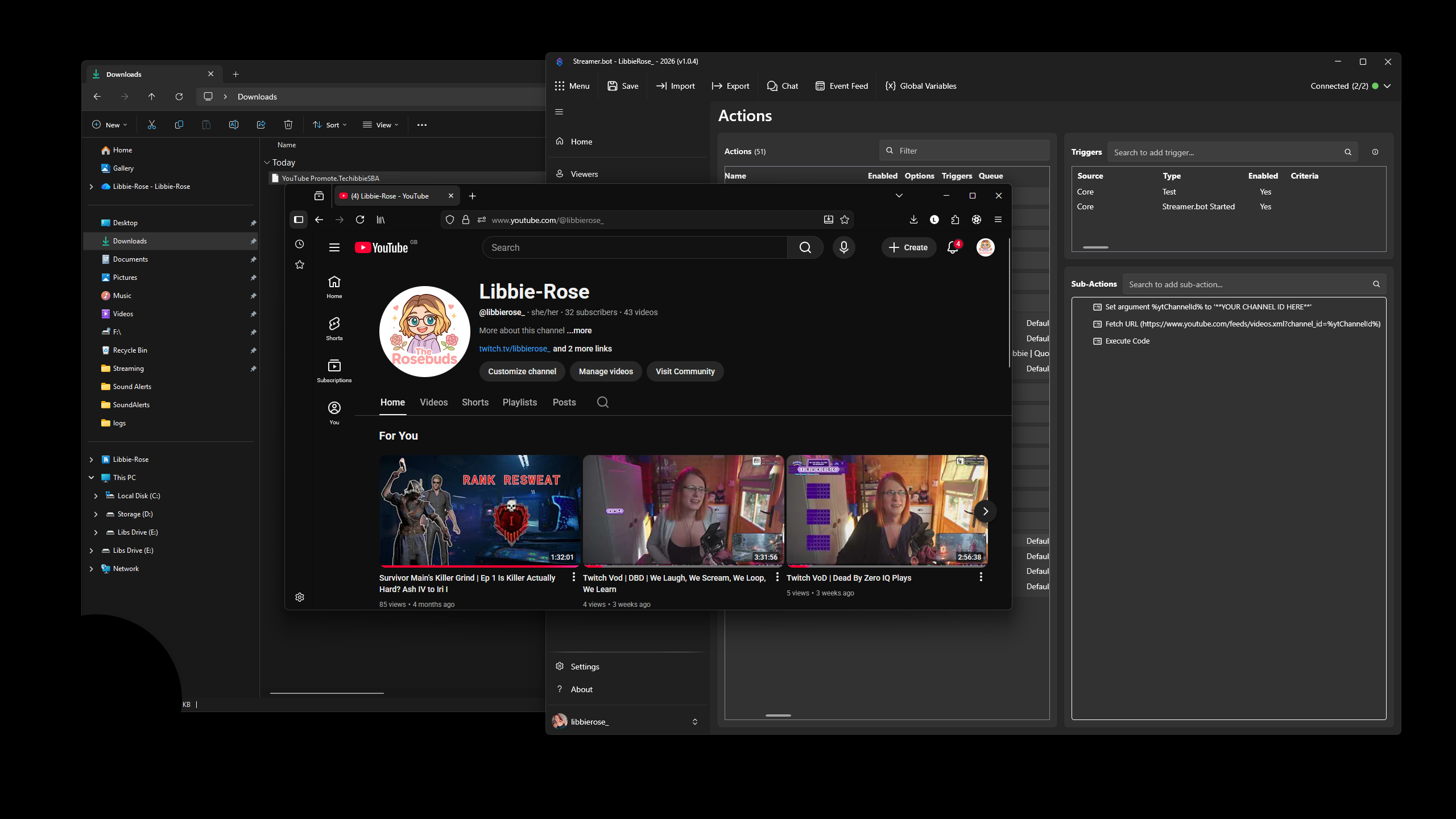Click Export in Streamer.bot toolbar
Viewport: 1456px width, 819px height.
pos(730,86)
